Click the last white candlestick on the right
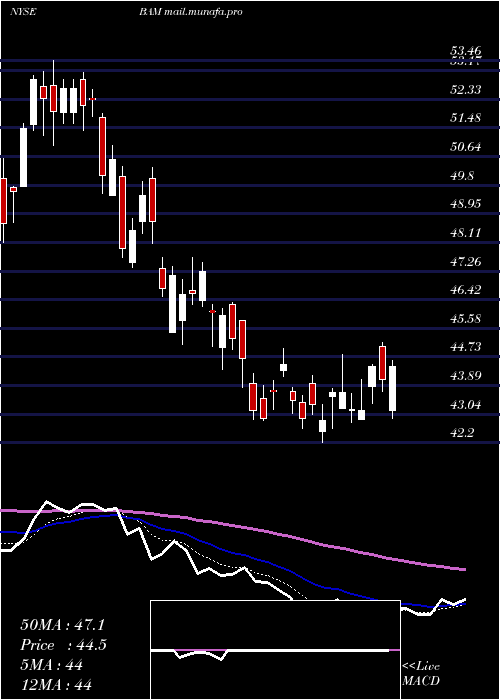 [392, 388]
